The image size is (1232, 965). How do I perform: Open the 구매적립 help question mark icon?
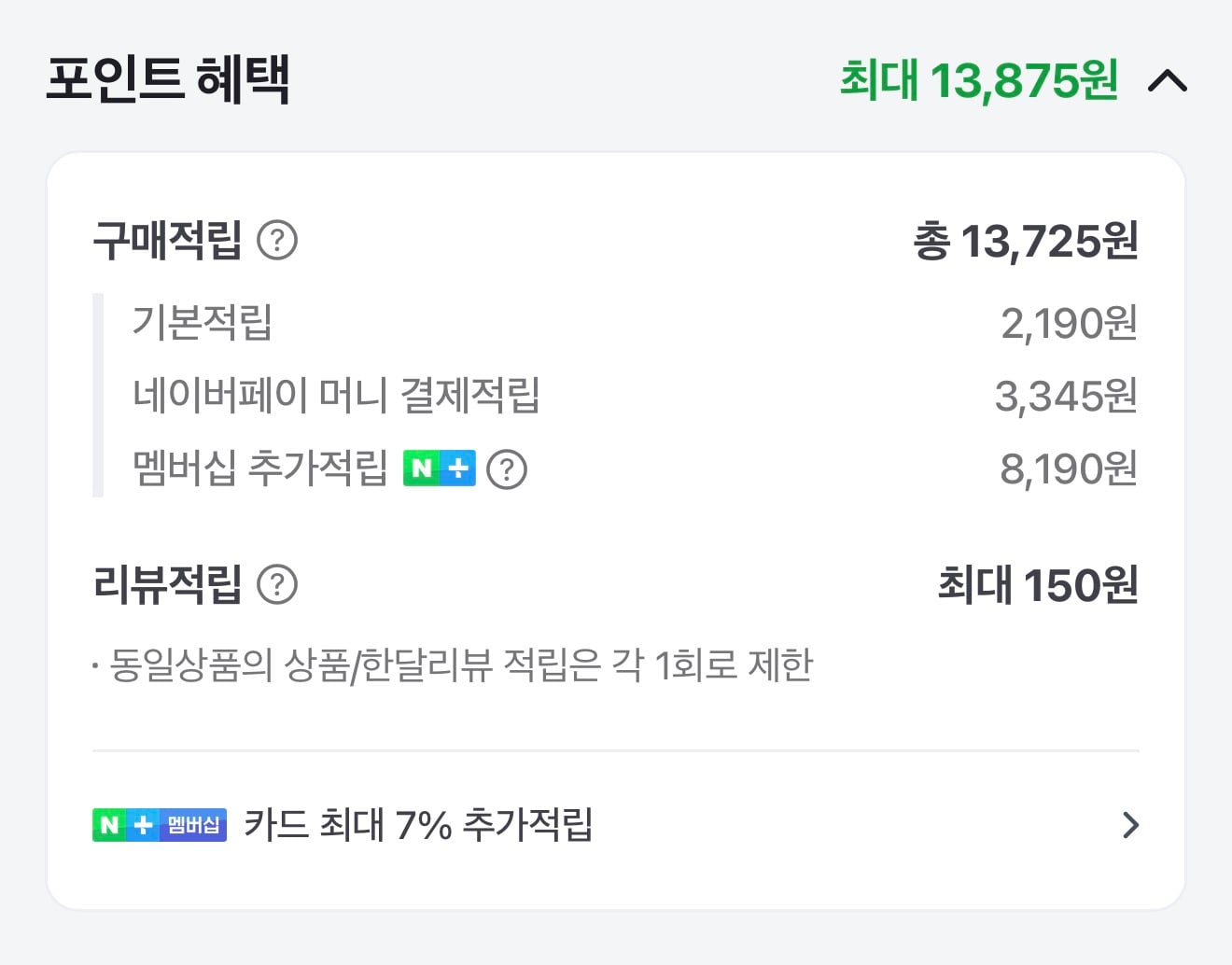(x=278, y=242)
